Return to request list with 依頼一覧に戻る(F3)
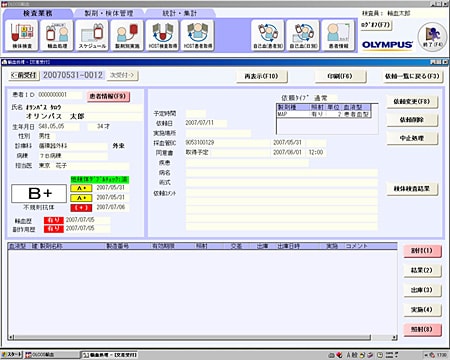Image resolution: width=450 pixels, height=360 pixels. 412,76
